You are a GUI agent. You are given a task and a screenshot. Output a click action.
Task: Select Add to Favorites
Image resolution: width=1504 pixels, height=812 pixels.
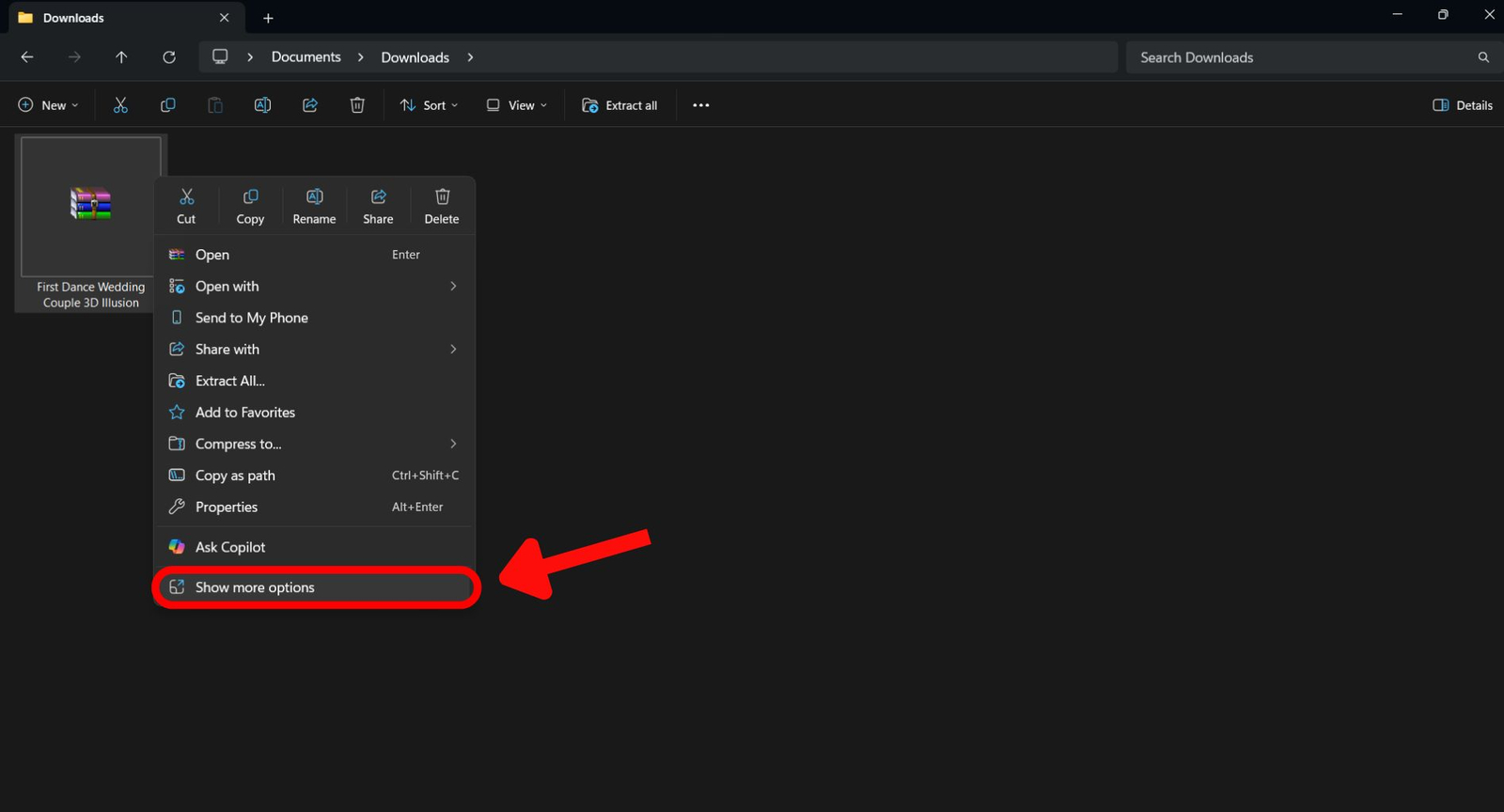(x=315, y=413)
